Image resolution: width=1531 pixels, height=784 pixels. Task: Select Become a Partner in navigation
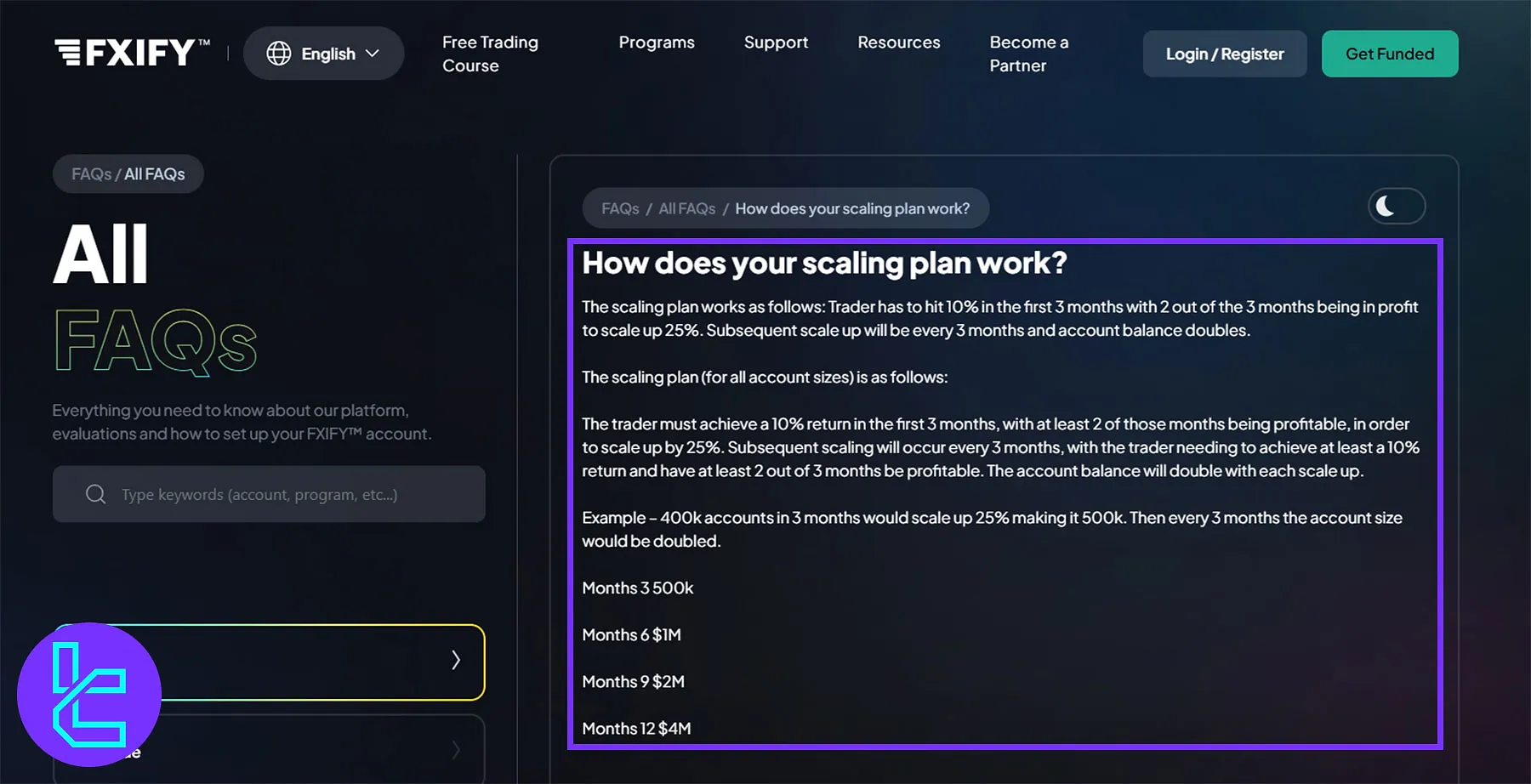click(1028, 54)
